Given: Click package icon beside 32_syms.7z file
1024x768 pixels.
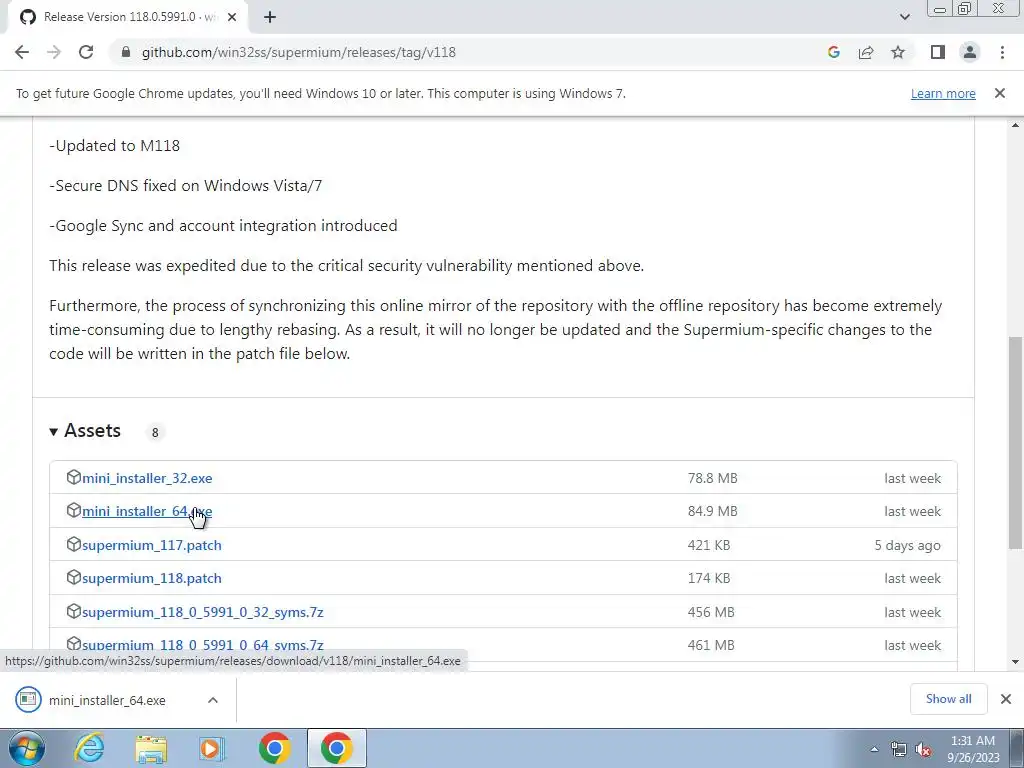Looking at the screenshot, I should (x=74, y=611).
